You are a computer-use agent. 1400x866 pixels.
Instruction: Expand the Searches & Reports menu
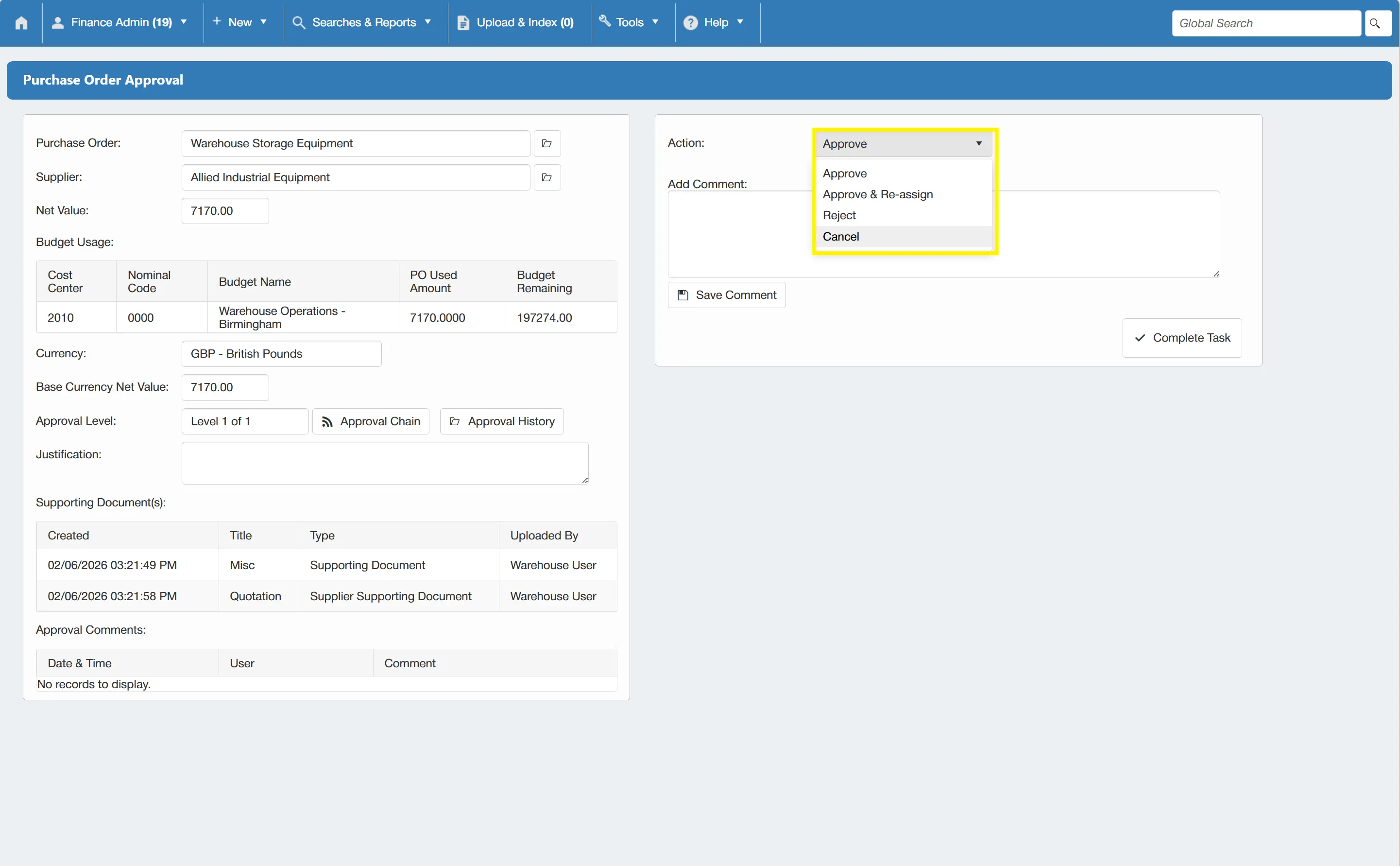tap(362, 22)
